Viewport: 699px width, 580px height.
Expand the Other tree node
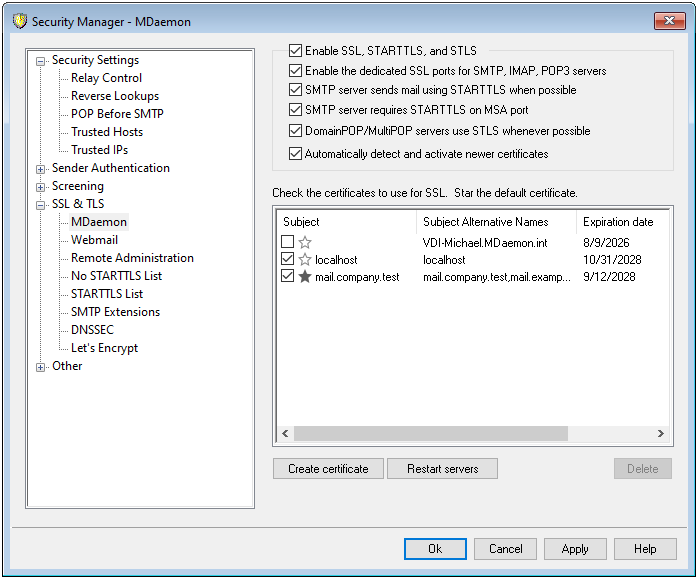tap(41, 366)
